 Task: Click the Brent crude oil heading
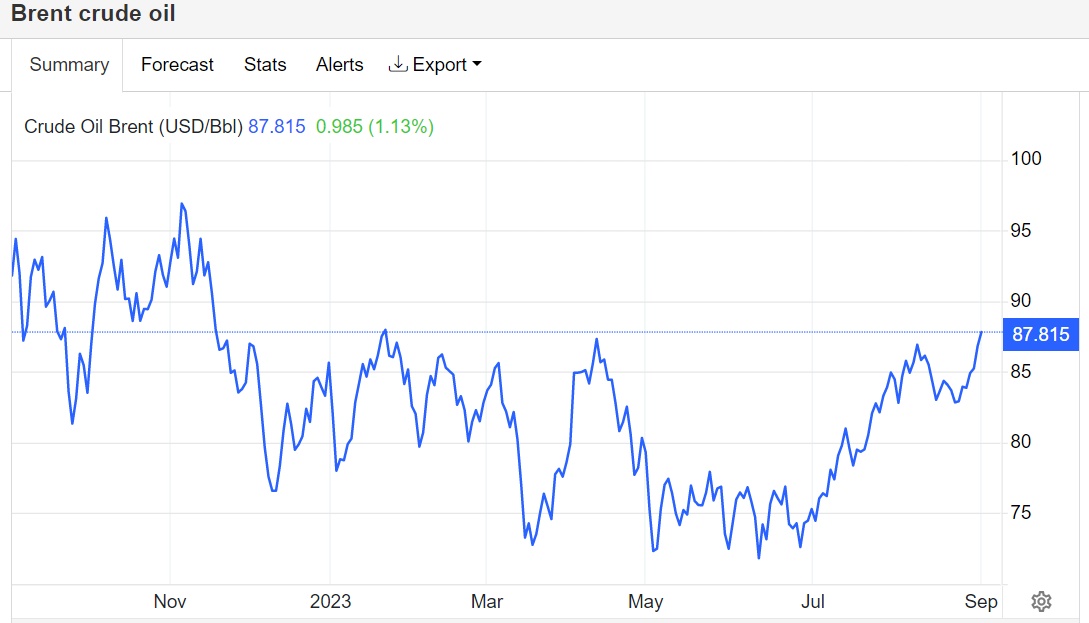click(x=93, y=13)
